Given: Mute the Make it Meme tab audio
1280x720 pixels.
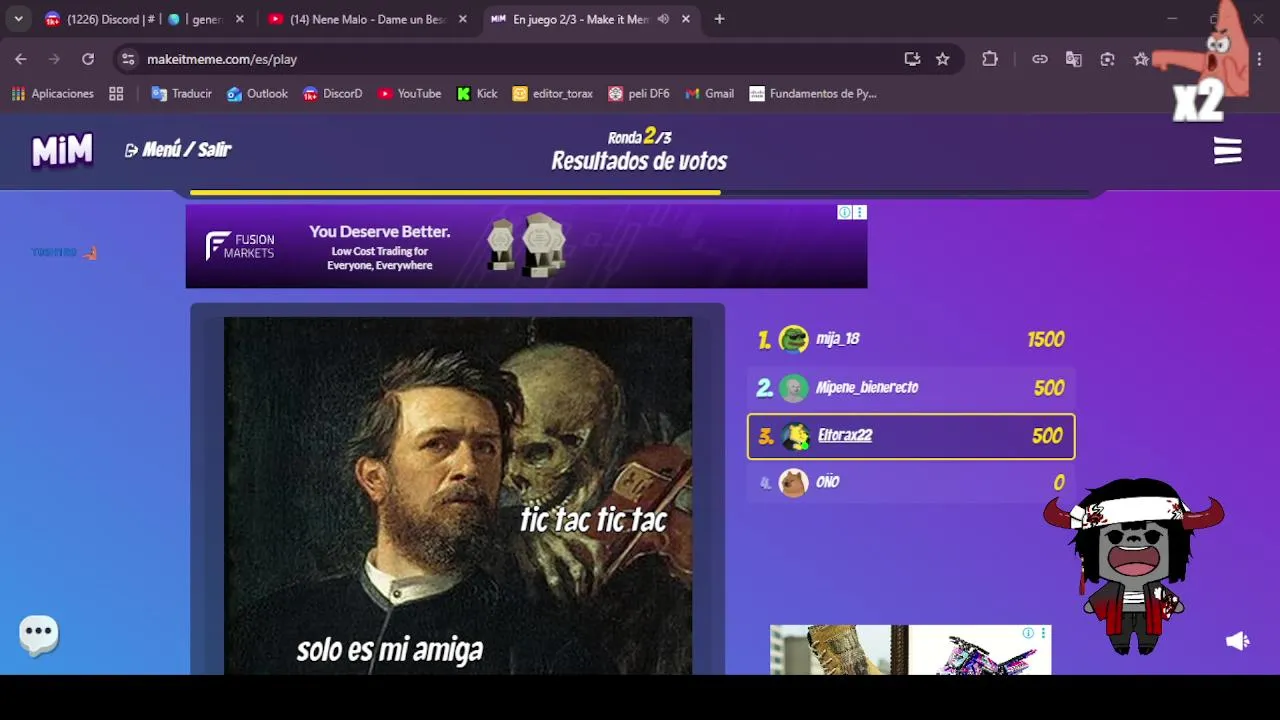Looking at the screenshot, I should [x=663, y=19].
